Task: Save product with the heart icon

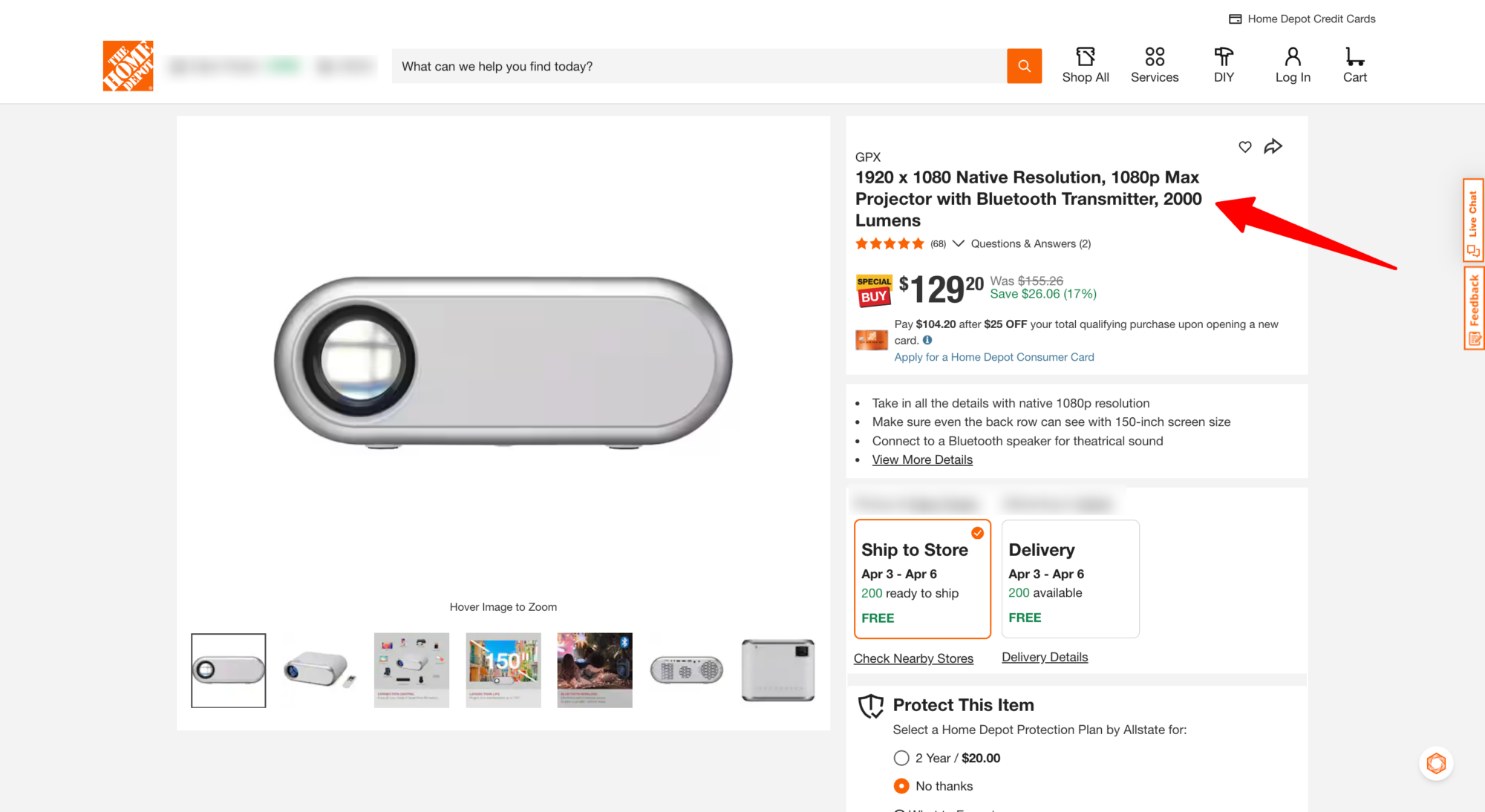Action: tap(1245, 147)
